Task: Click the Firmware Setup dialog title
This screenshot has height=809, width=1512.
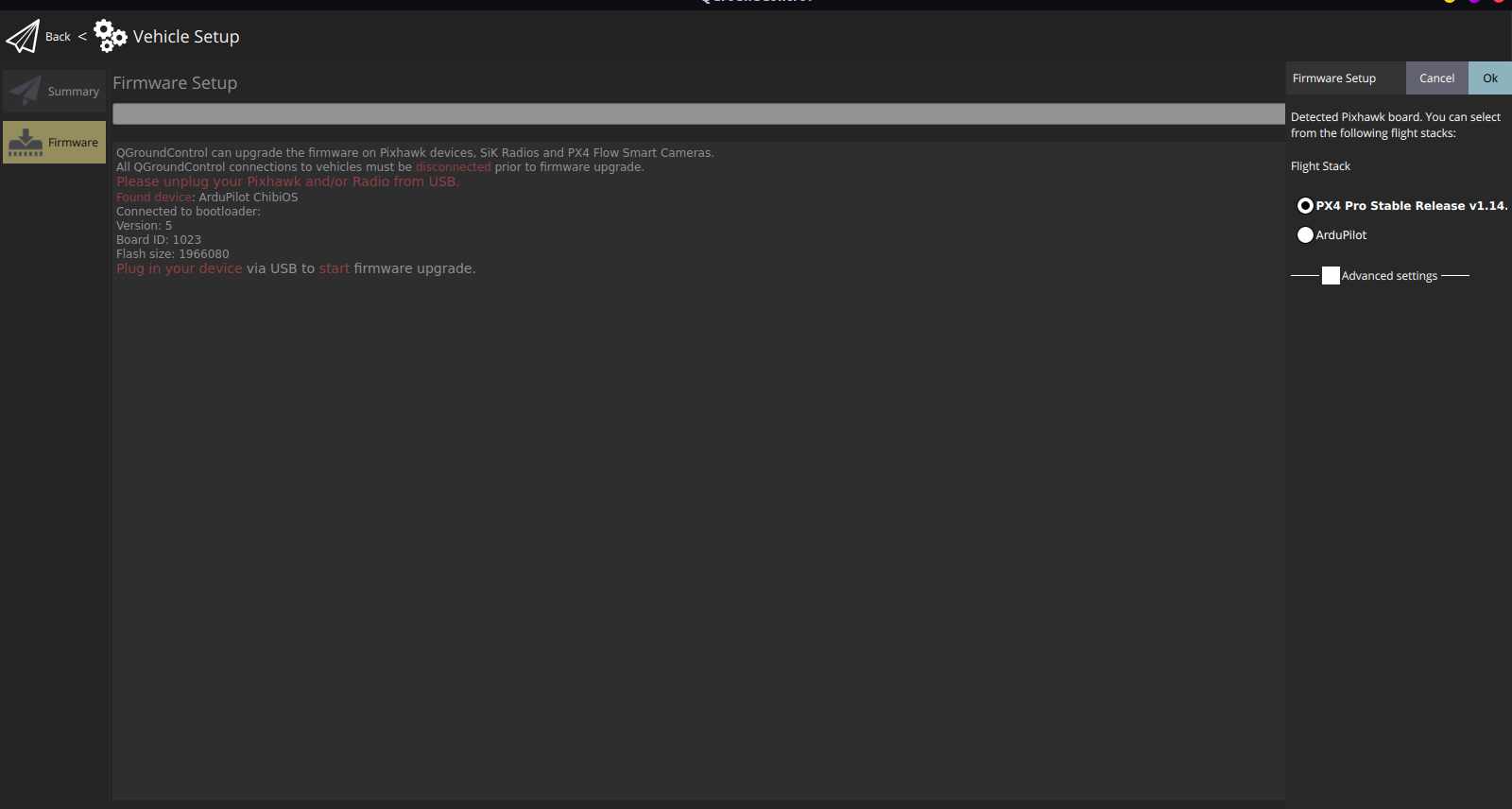Action: 1334,78
